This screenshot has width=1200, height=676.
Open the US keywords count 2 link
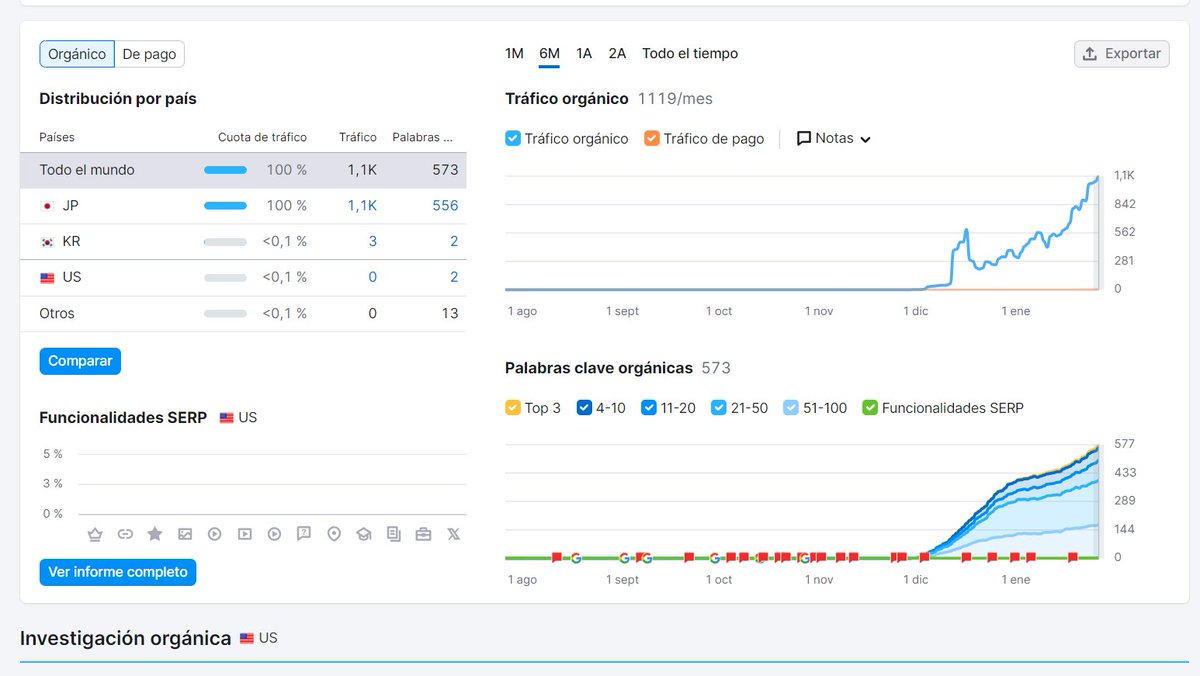coord(454,278)
